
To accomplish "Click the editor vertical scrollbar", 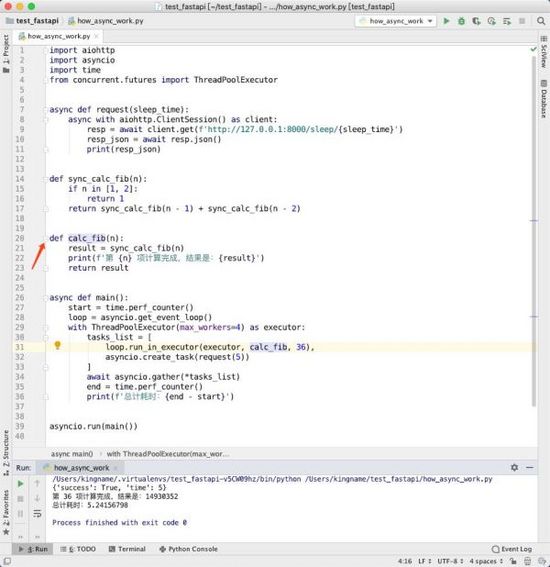I will click(x=534, y=231).
